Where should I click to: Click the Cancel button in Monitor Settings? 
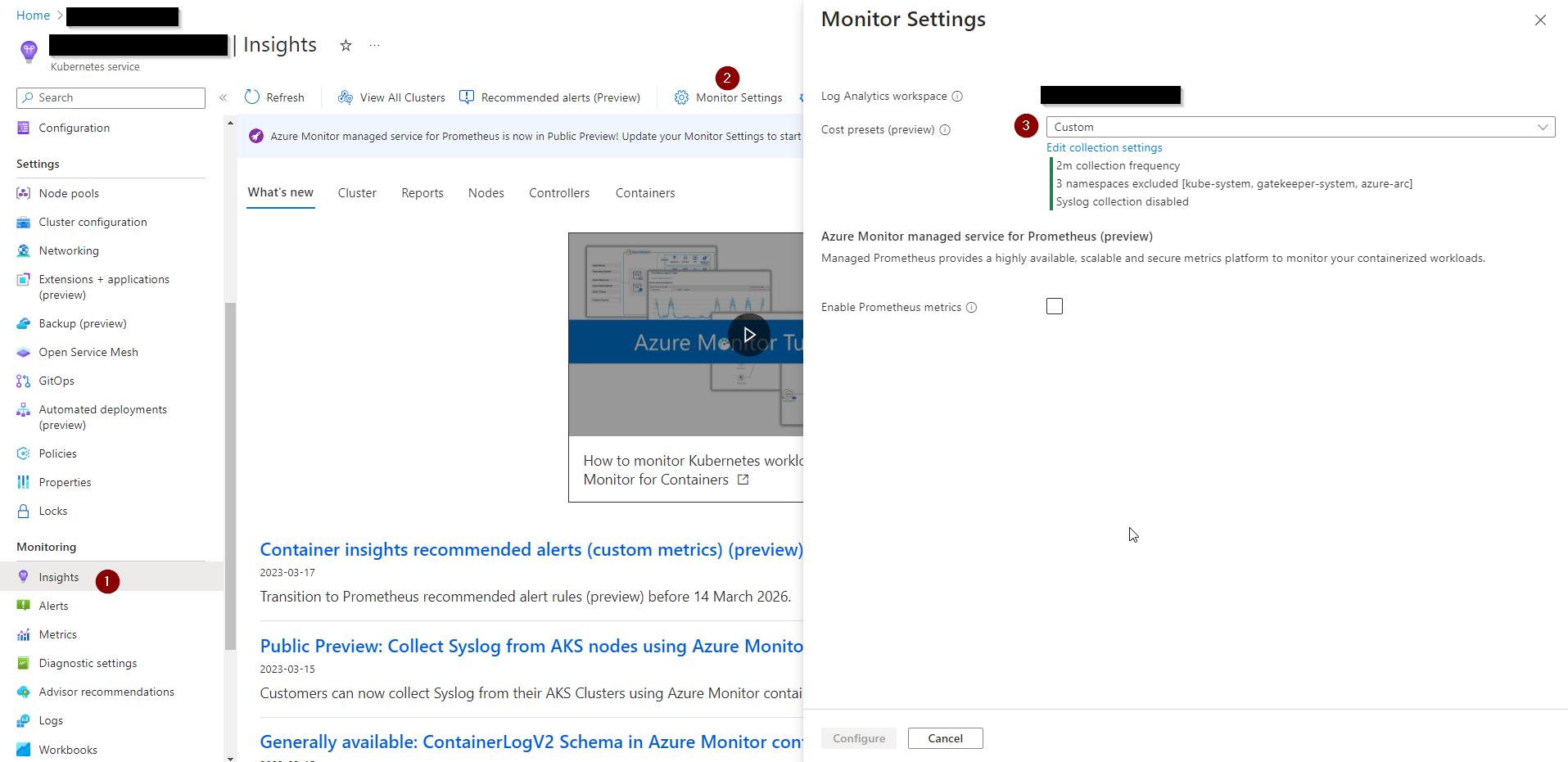tap(944, 737)
